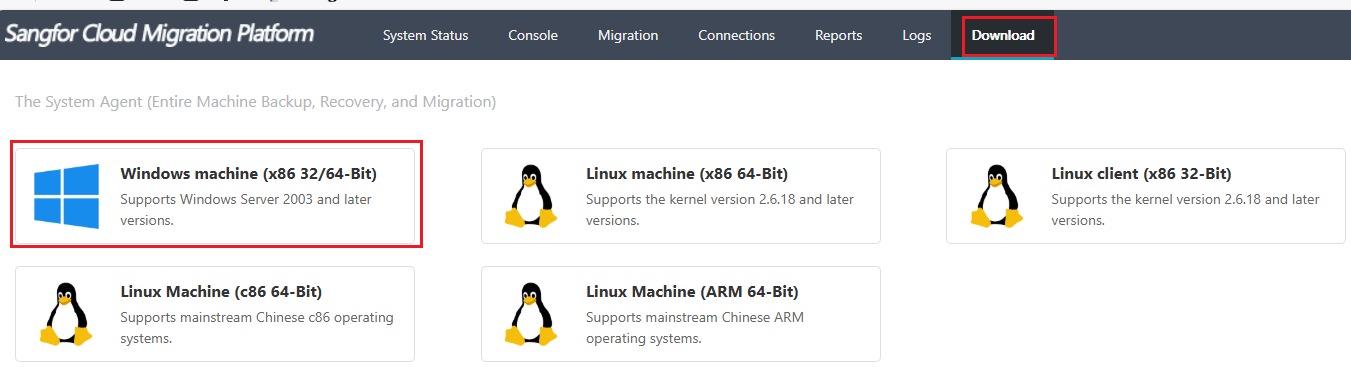Click penguin icon for Linux Machine ARM 64-Bit
This screenshot has width=1351, height=367.
531,314
